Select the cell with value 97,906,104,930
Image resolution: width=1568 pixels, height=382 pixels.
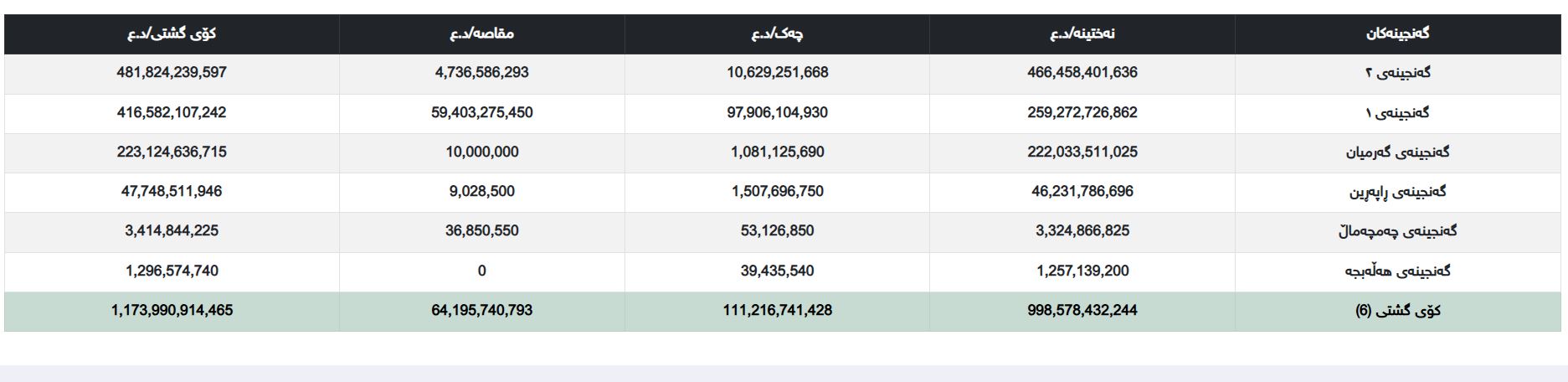[x=777, y=112]
